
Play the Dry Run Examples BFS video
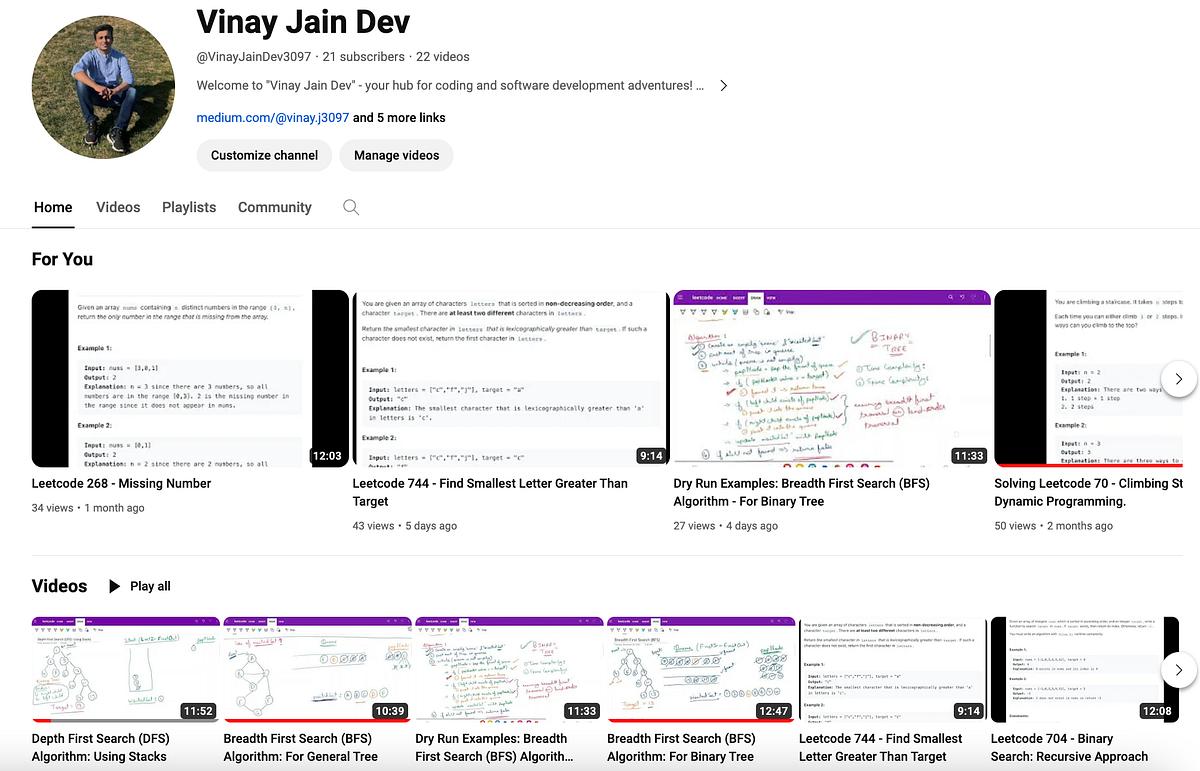click(831, 379)
